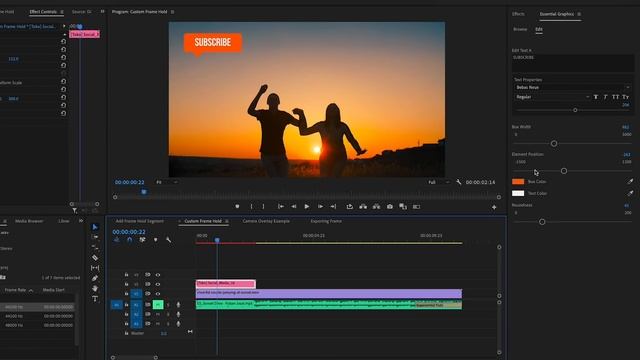Screen dimensions: 640x360
Task: Toggle Faux Bold text style
Action: (596, 97)
